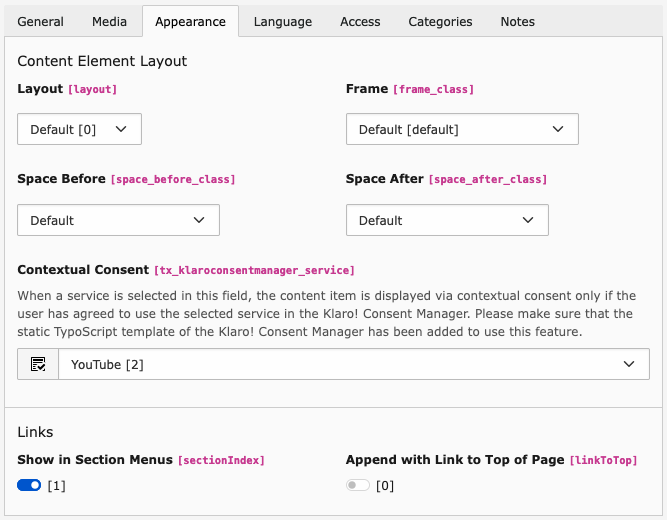The width and height of the screenshot is (667, 520).
Task: Click the Show in Section Menus label
Action: click(x=95, y=460)
